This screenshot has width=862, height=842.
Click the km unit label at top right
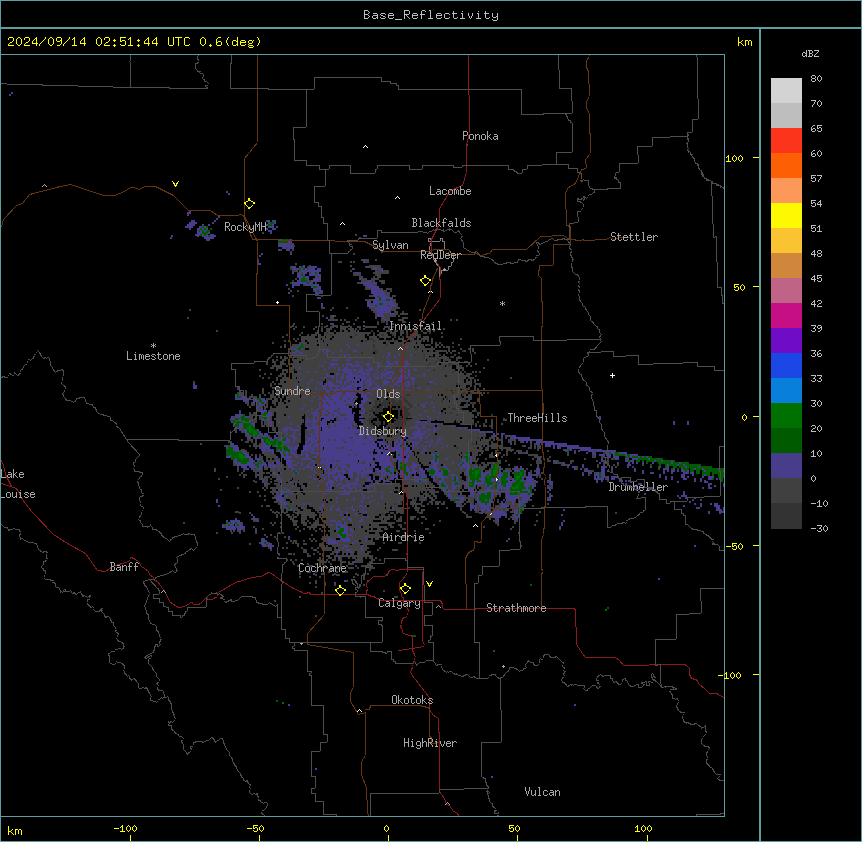click(745, 42)
